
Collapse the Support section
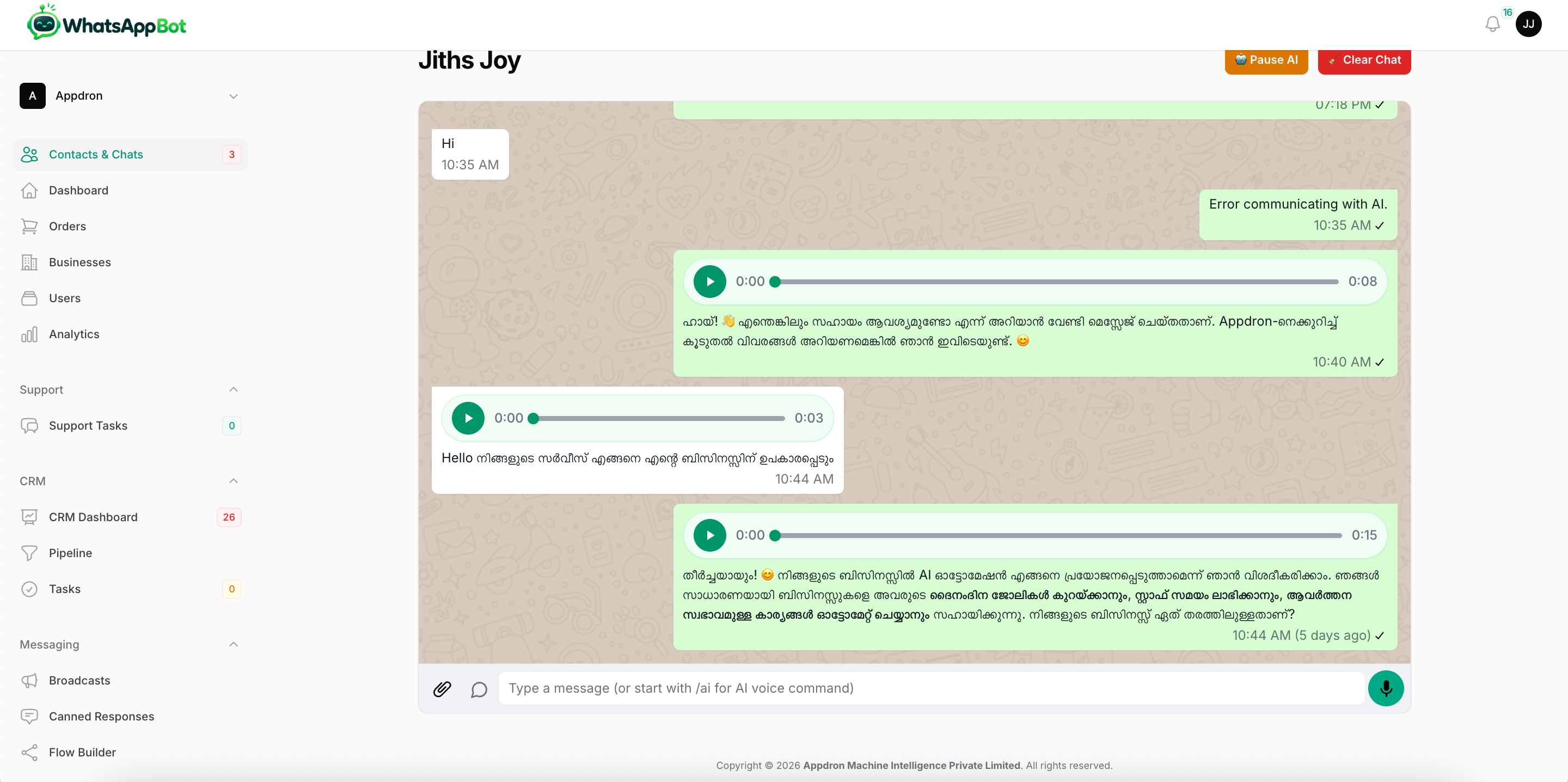(233, 390)
